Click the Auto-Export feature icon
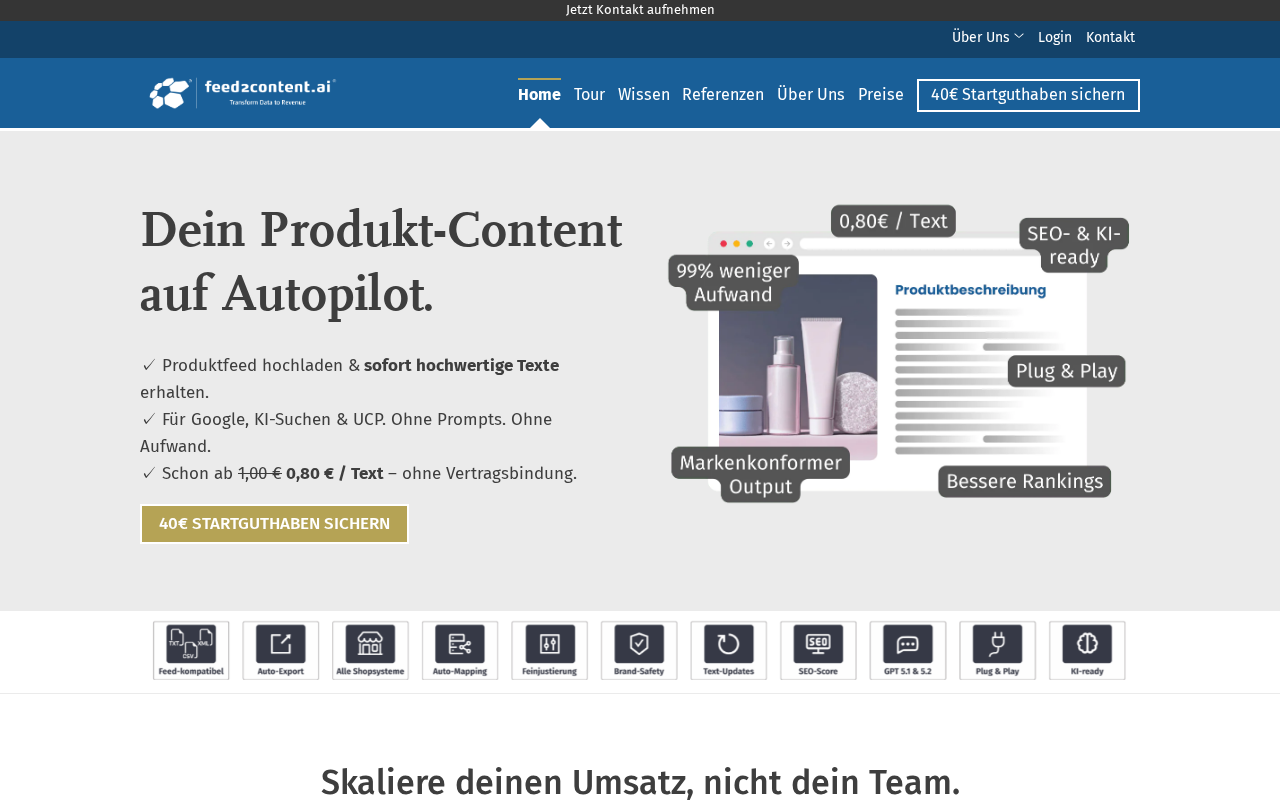Viewport: 1280px width, 800px height. [x=281, y=650]
